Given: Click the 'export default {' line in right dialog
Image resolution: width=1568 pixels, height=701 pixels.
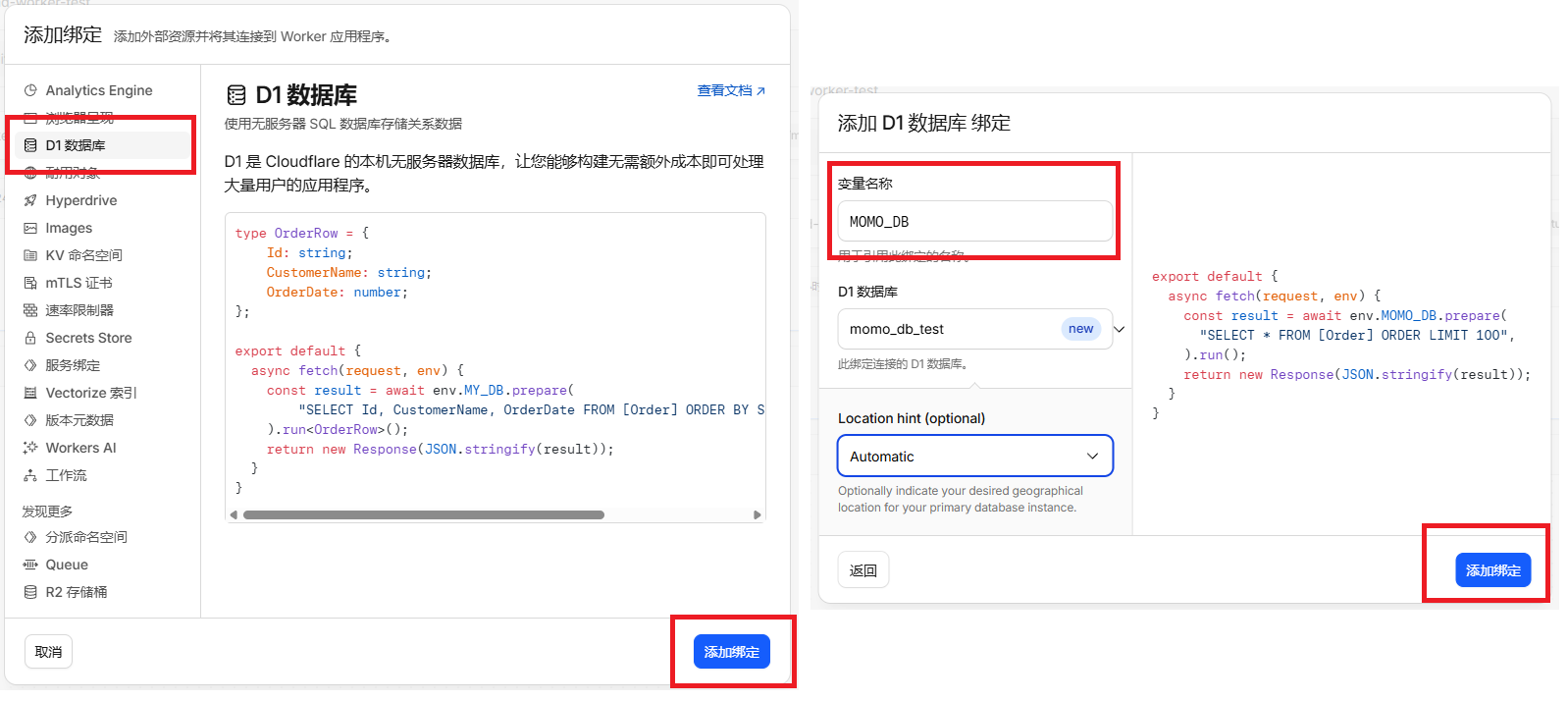Looking at the screenshot, I should (1215, 276).
